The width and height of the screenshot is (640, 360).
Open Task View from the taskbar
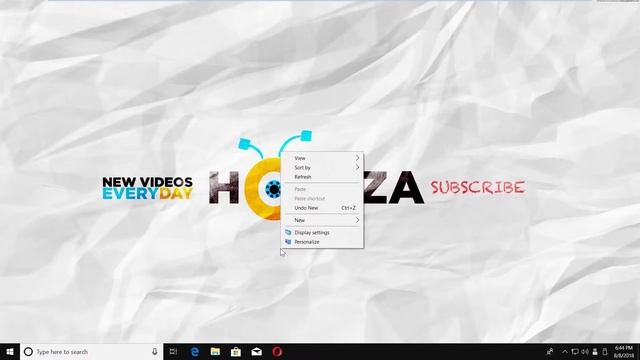[x=173, y=351]
